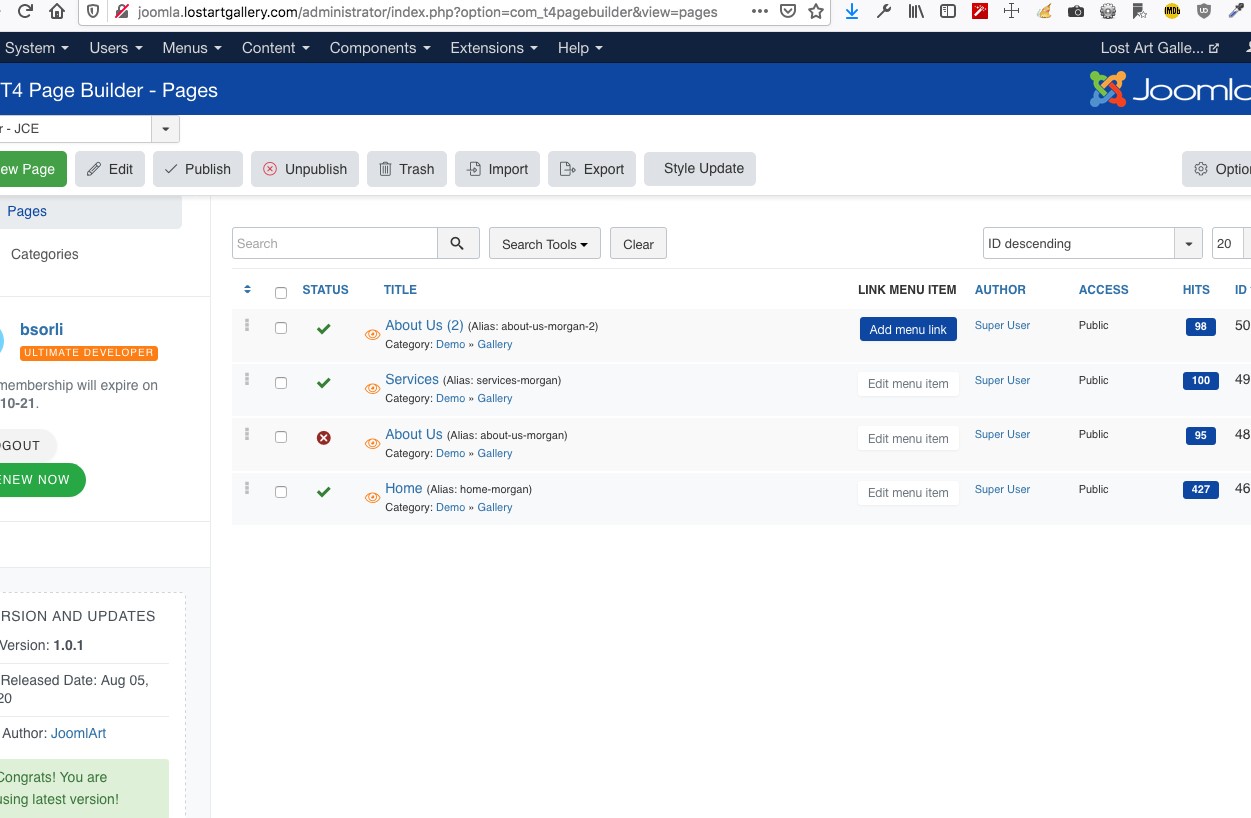This screenshot has width=1251, height=818.
Task: Expand the Search Tools dropdown
Action: [544, 244]
